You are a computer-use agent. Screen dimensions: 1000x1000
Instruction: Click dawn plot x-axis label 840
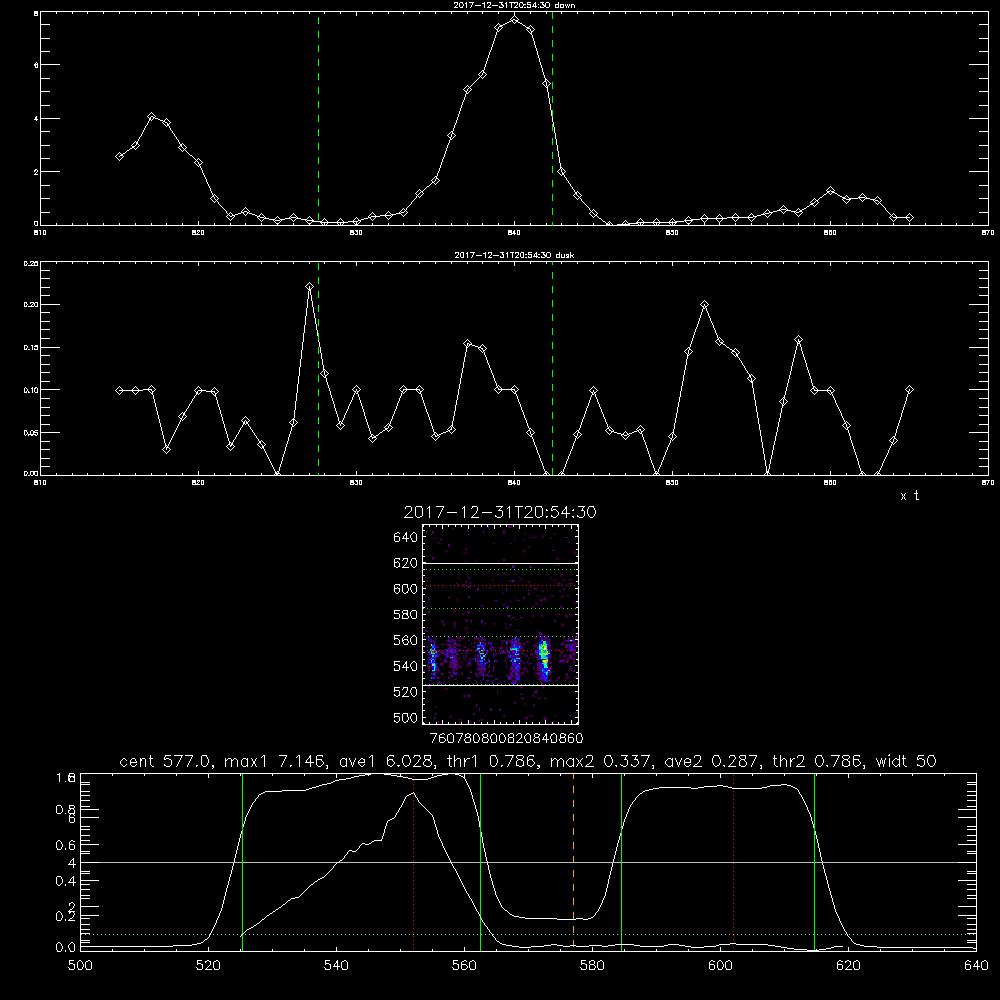[515, 233]
